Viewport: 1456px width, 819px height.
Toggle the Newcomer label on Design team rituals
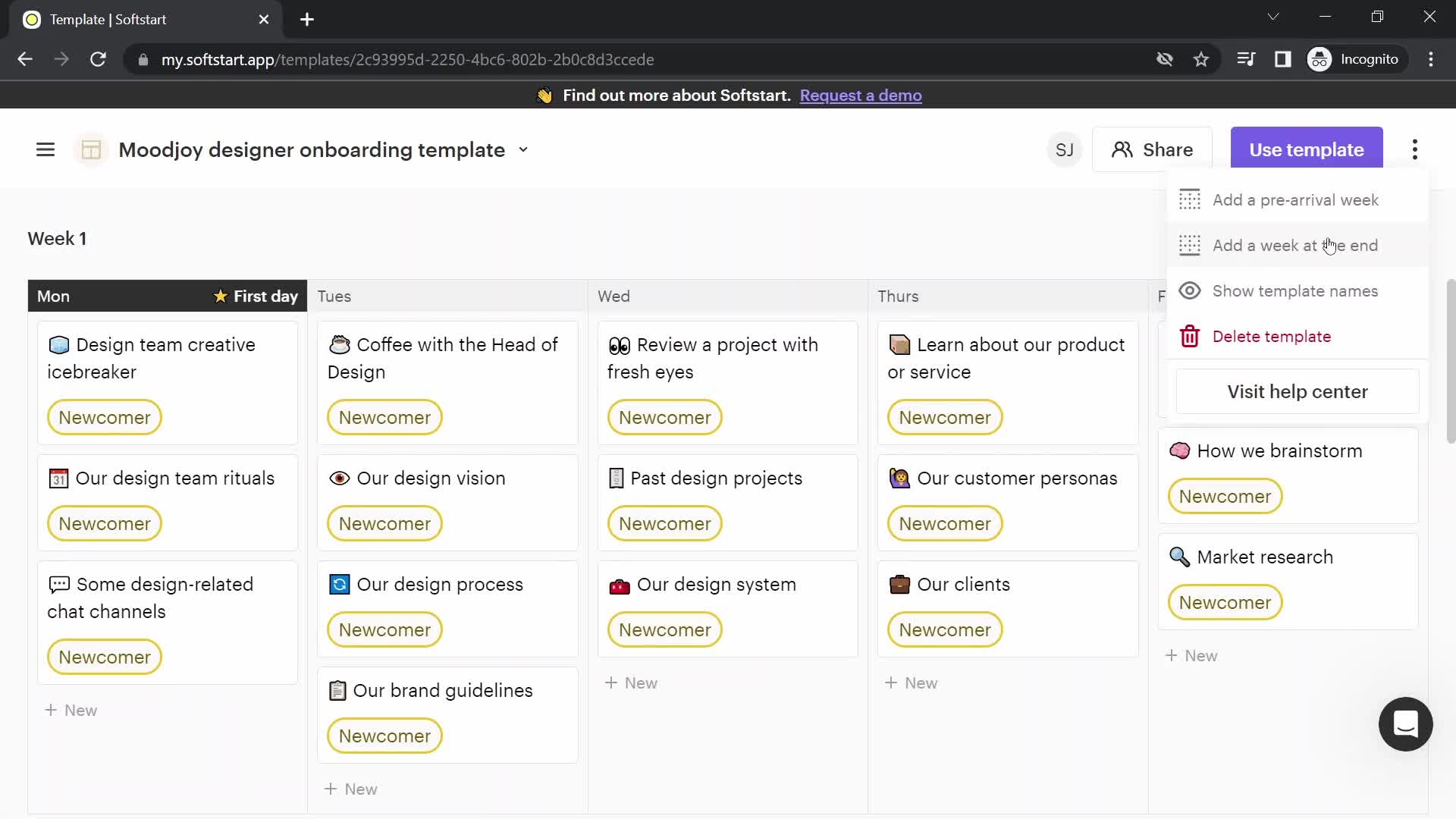point(105,523)
